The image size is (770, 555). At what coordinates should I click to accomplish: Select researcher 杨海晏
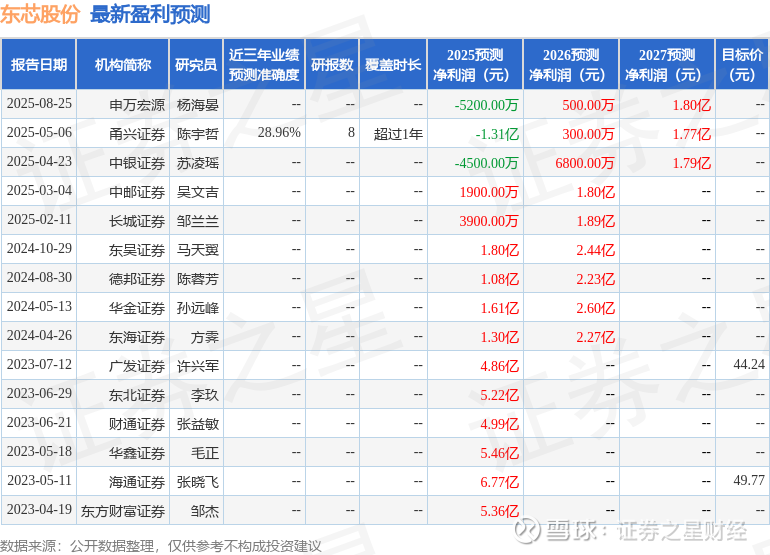click(x=197, y=105)
